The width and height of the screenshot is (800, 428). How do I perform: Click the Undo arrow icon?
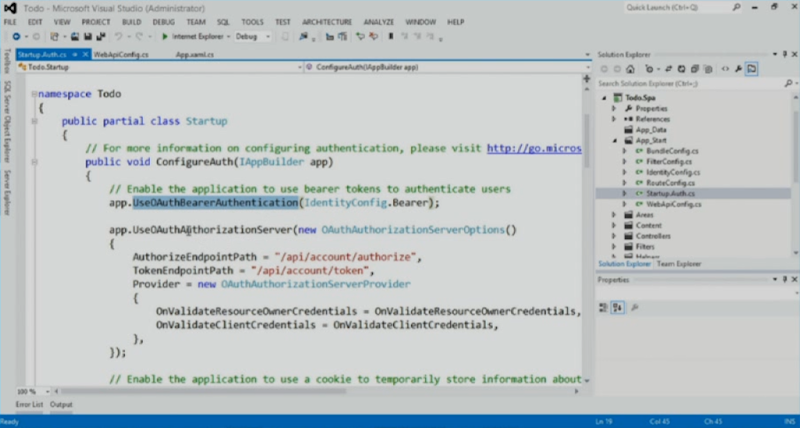pyautogui.click(x=118, y=37)
